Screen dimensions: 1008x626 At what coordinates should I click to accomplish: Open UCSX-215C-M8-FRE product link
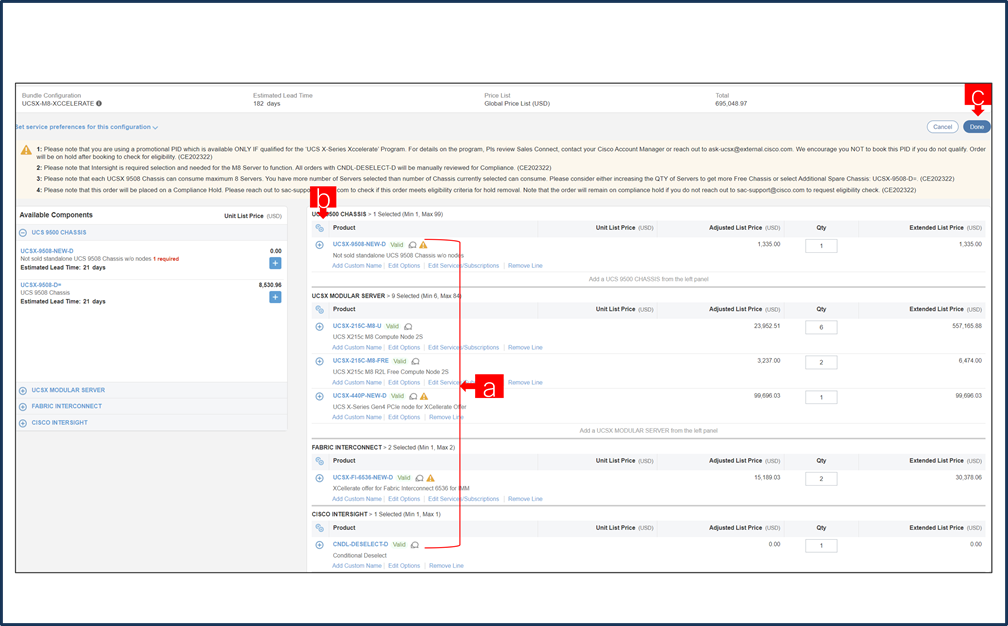click(x=361, y=361)
